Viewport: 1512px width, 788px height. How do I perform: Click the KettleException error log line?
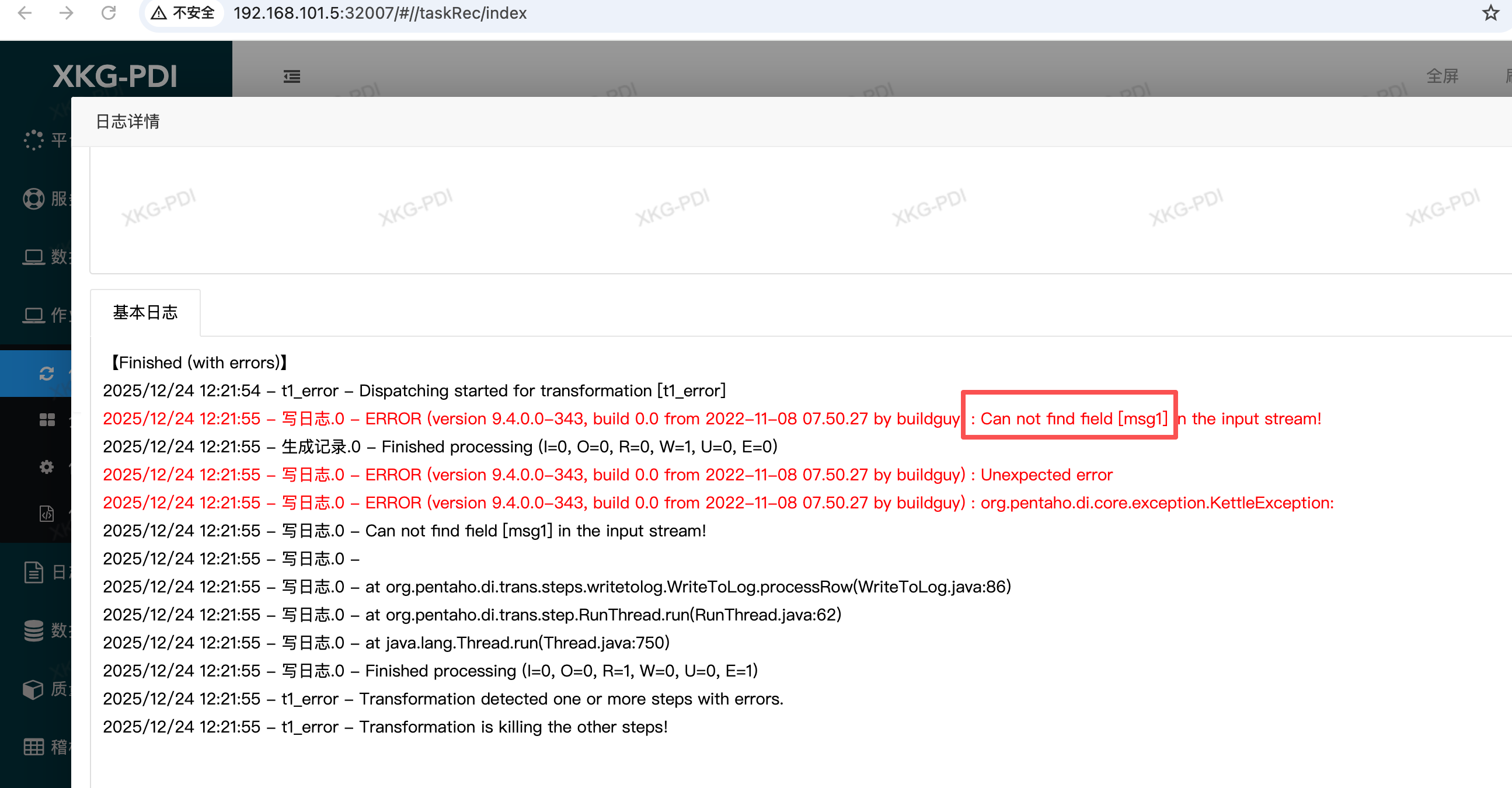[x=717, y=503]
